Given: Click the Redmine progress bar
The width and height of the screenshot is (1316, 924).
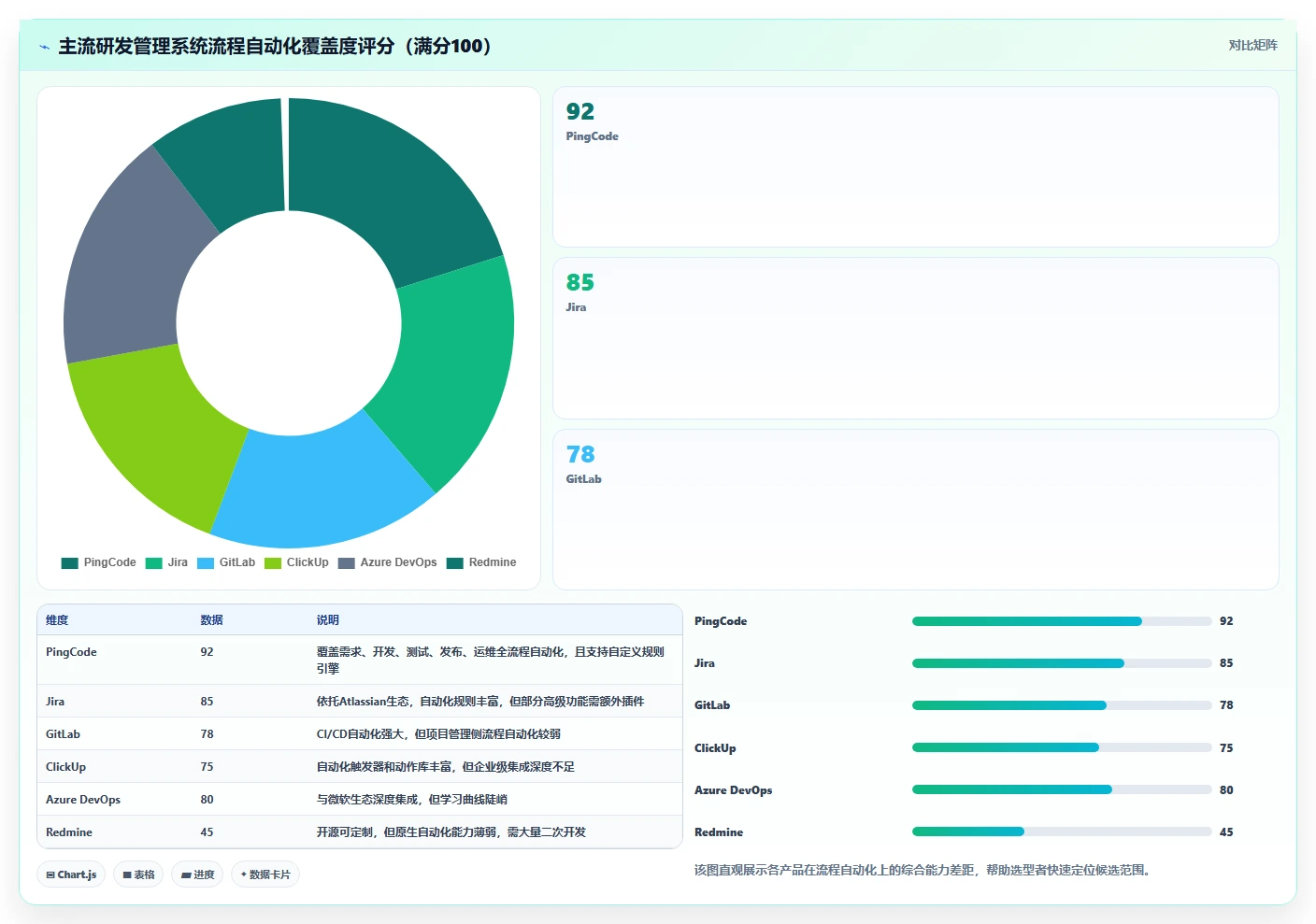Looking at the screenshot, I should (x=1062, y=832).
